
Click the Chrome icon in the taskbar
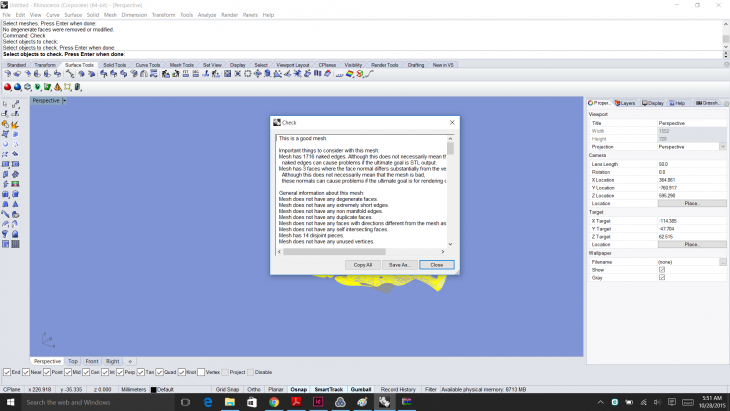274,402
